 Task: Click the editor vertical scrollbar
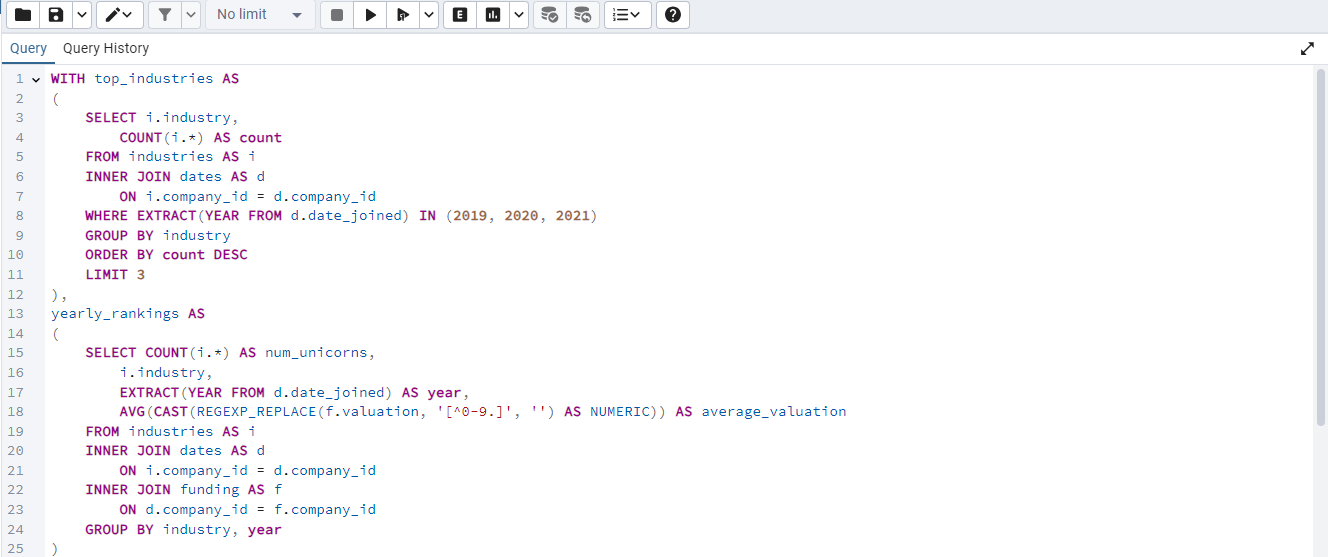coord(1321,250)
